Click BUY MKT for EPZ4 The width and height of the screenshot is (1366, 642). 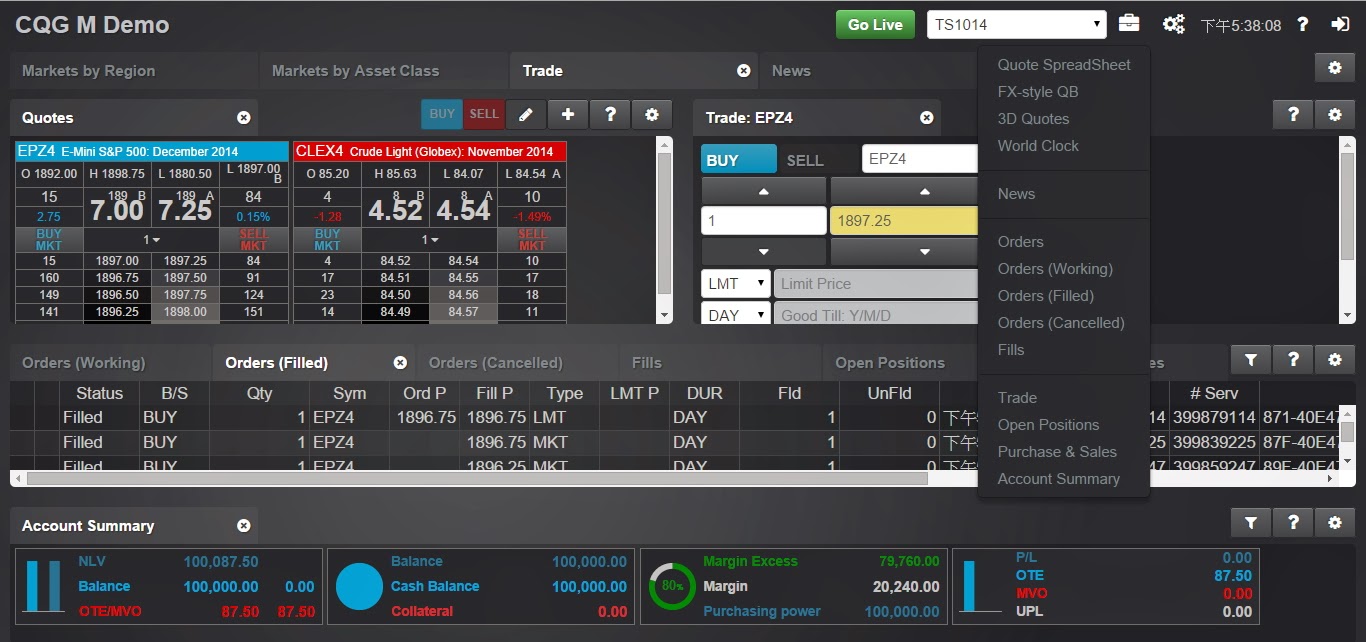[49, 239]
